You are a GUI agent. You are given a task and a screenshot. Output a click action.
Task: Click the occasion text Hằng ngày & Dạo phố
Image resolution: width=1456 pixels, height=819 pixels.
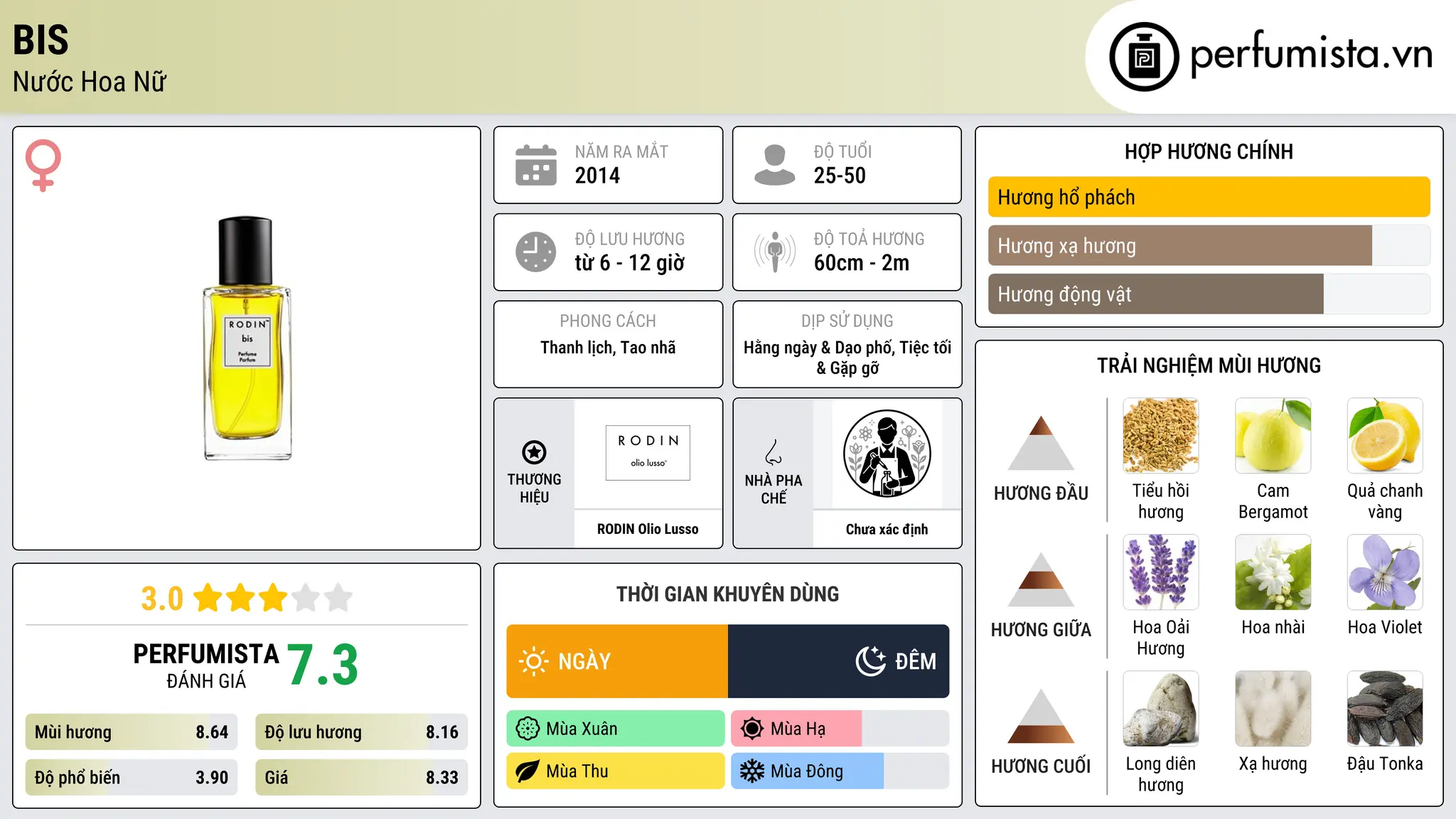819,348
